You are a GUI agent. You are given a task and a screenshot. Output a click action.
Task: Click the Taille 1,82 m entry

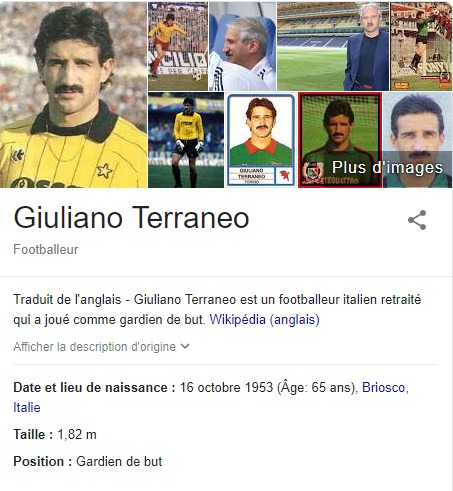point(55,435)
